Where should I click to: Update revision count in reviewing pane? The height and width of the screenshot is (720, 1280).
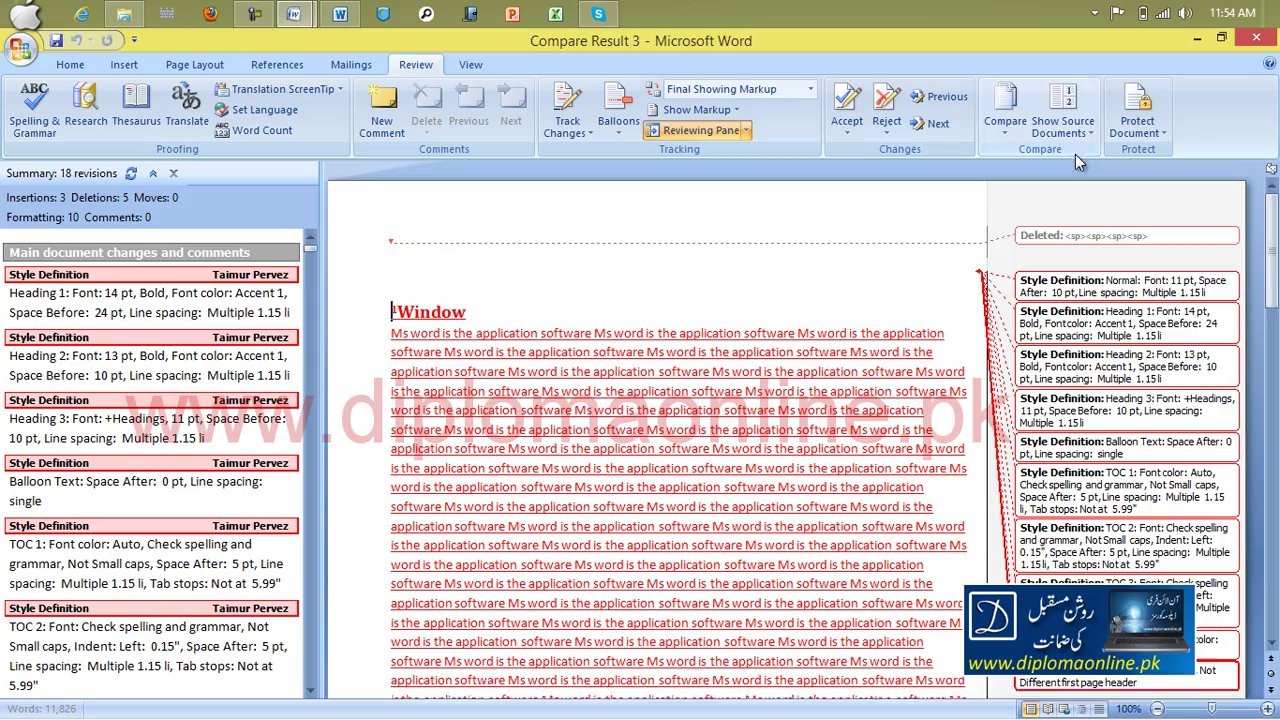pos(131,173)
